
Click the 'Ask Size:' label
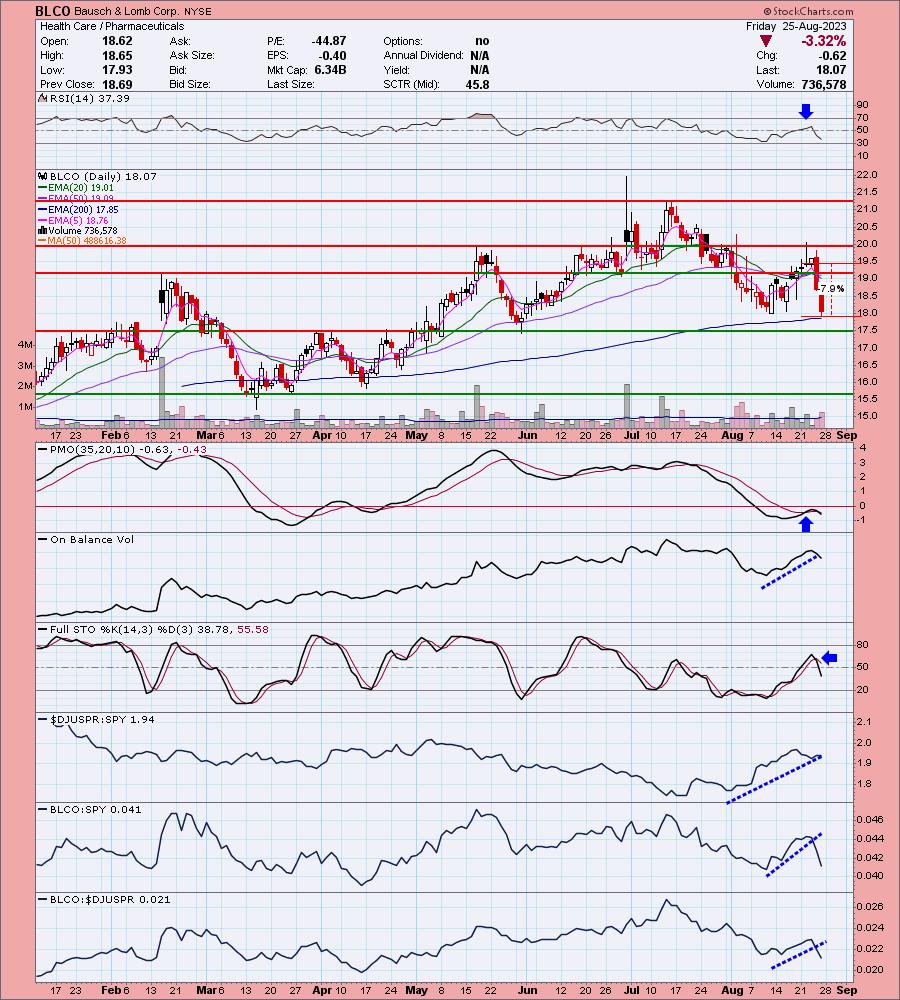click(192, 55)
